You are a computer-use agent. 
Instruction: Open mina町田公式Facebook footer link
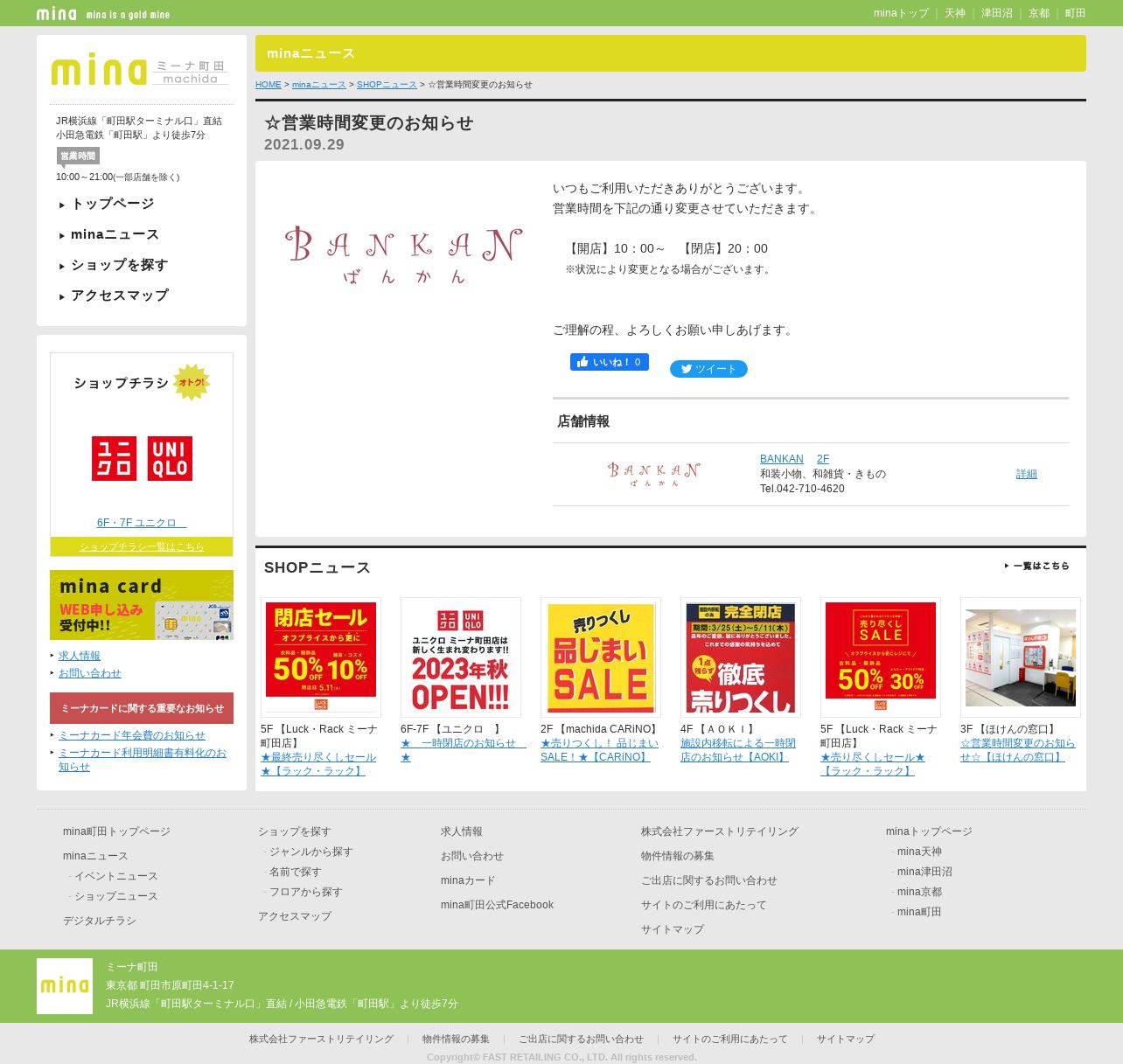[x=497, y=905]
